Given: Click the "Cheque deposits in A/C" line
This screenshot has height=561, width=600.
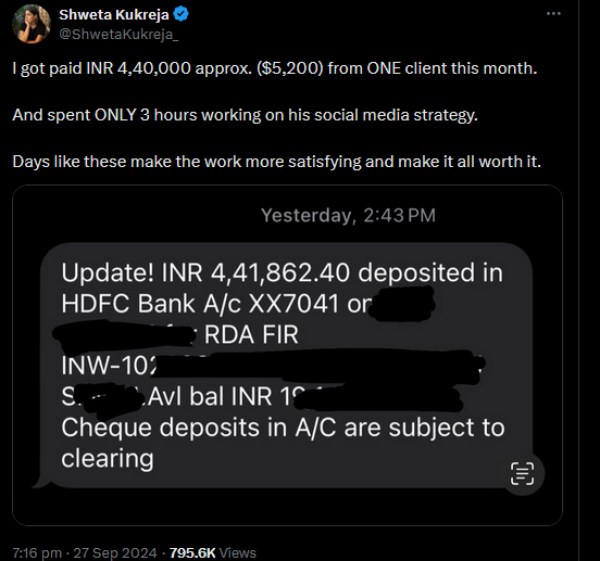Looking at the screenshot, I should [282, 428].
